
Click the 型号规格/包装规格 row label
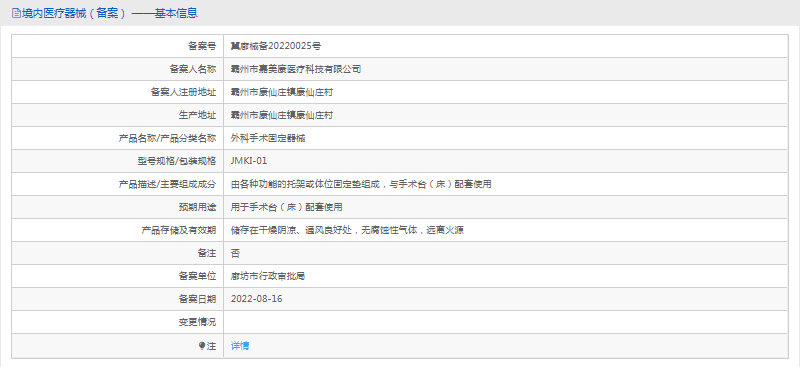pyautogui.click(x=173, y=161)
